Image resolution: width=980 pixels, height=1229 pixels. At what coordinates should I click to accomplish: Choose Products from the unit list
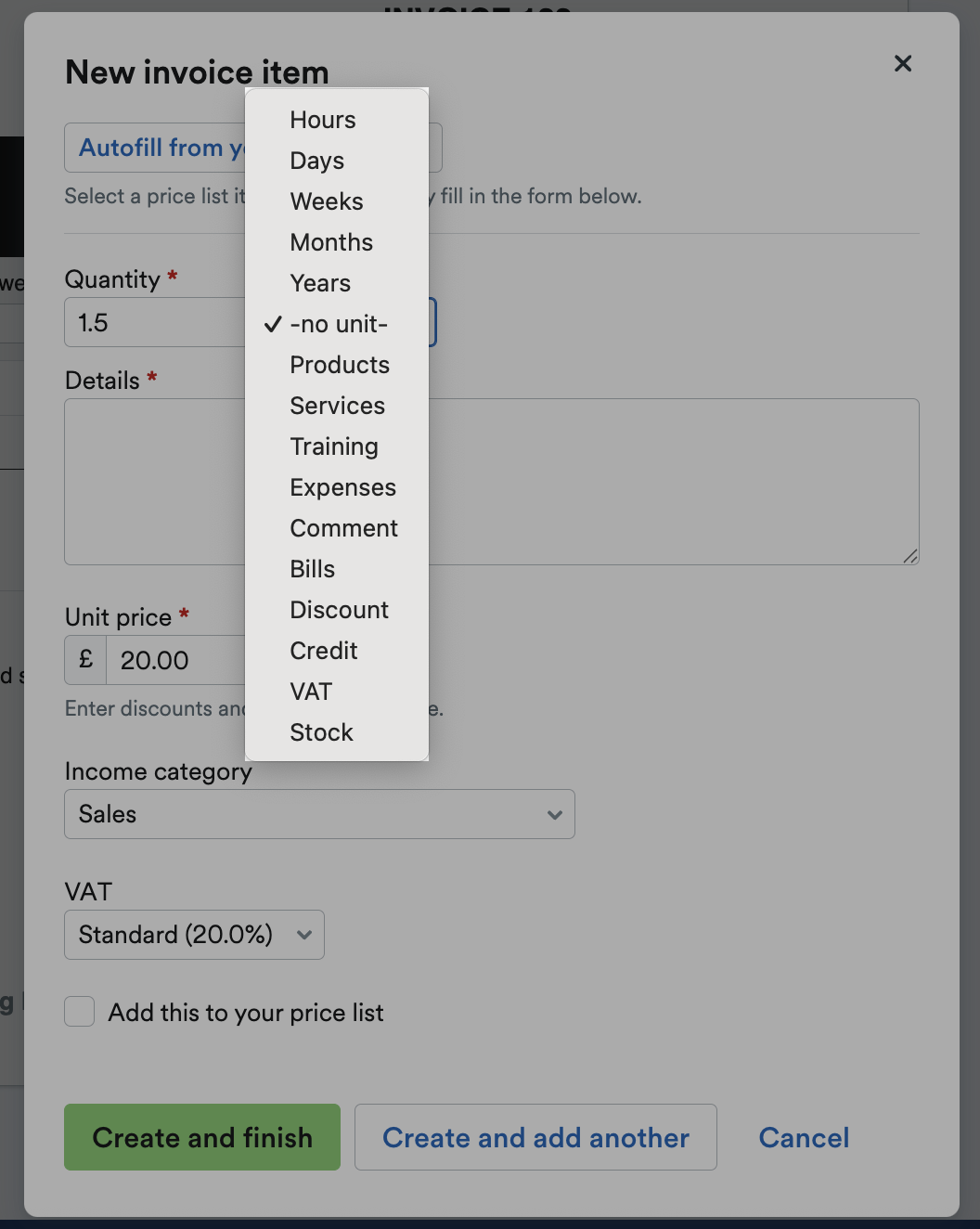[340, 365]
